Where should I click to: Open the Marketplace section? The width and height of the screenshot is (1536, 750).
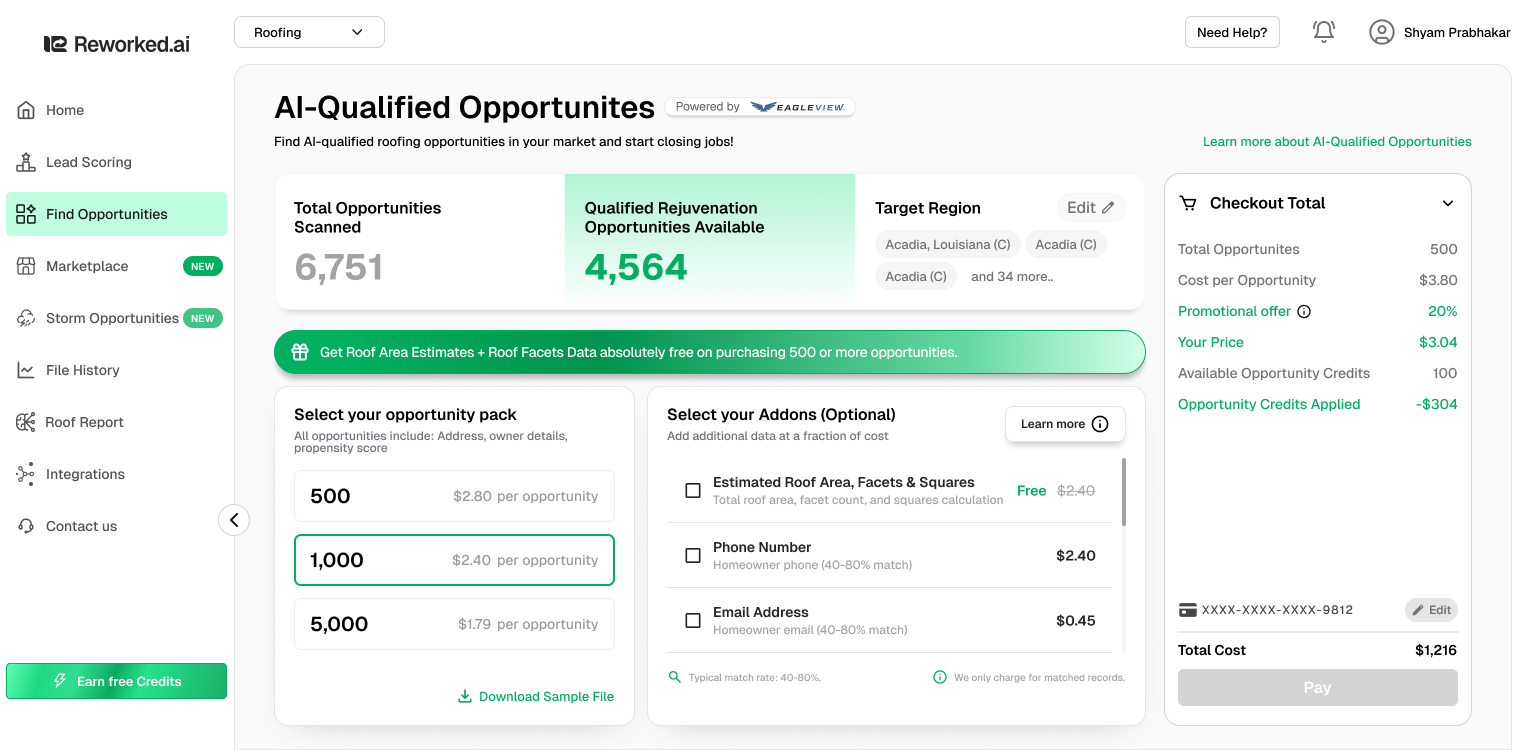tap(24, 266)
